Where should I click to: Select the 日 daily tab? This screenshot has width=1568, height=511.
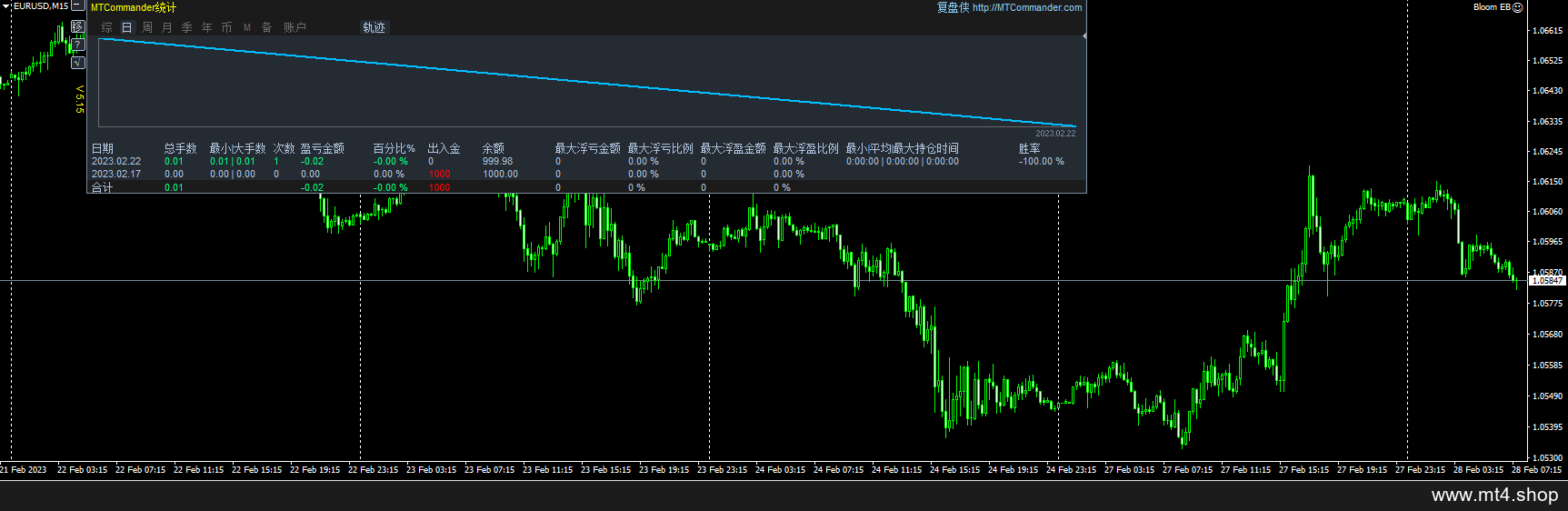coord(127,27)
